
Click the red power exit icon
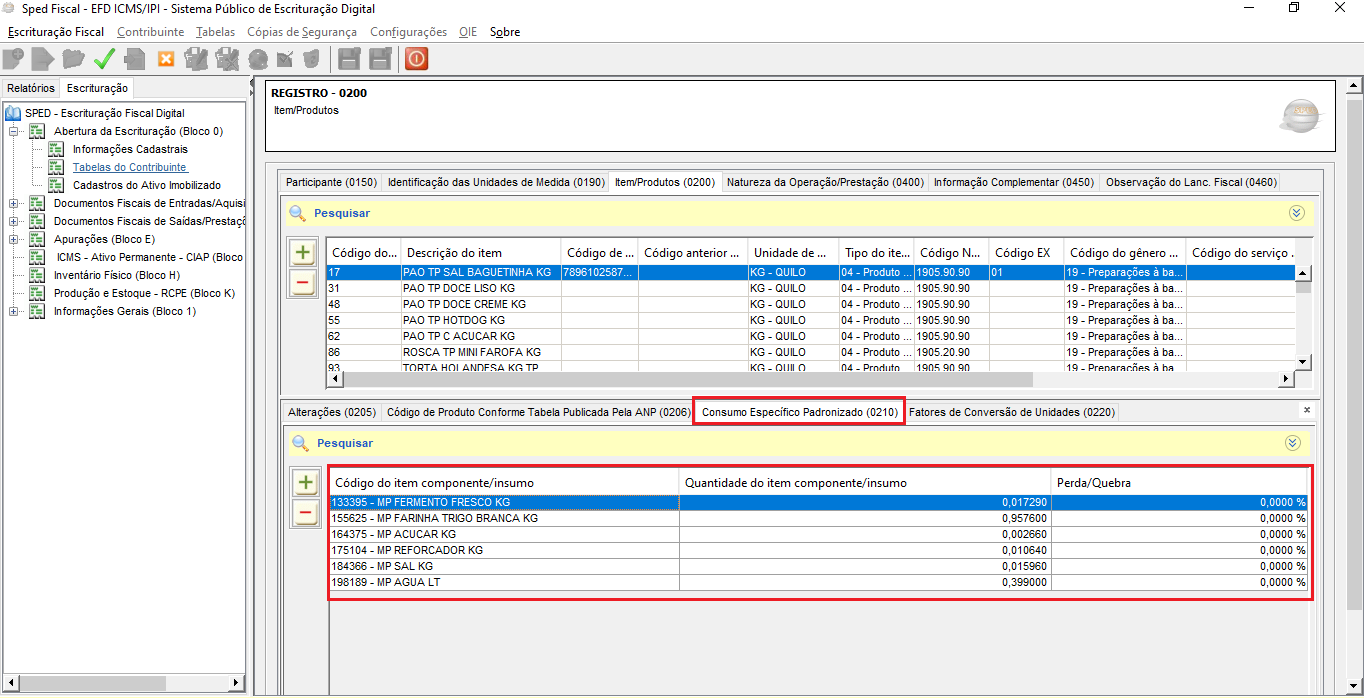tap(416, 59)
